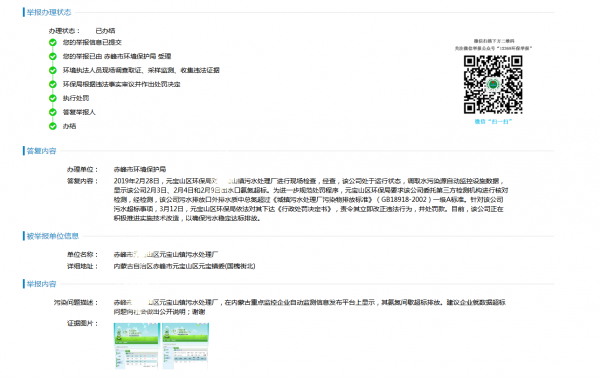Click green check beside 答复举报人

click(x=53, y=112)
